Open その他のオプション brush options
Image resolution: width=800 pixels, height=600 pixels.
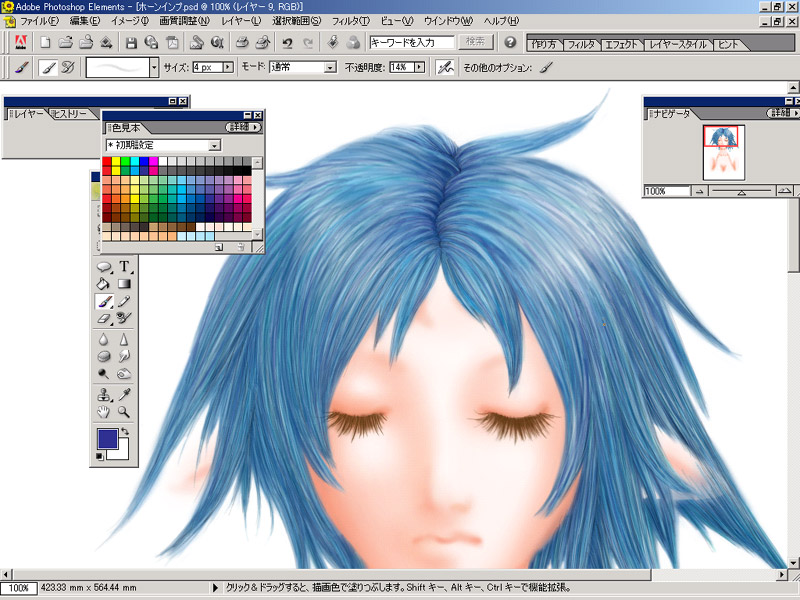546,67
